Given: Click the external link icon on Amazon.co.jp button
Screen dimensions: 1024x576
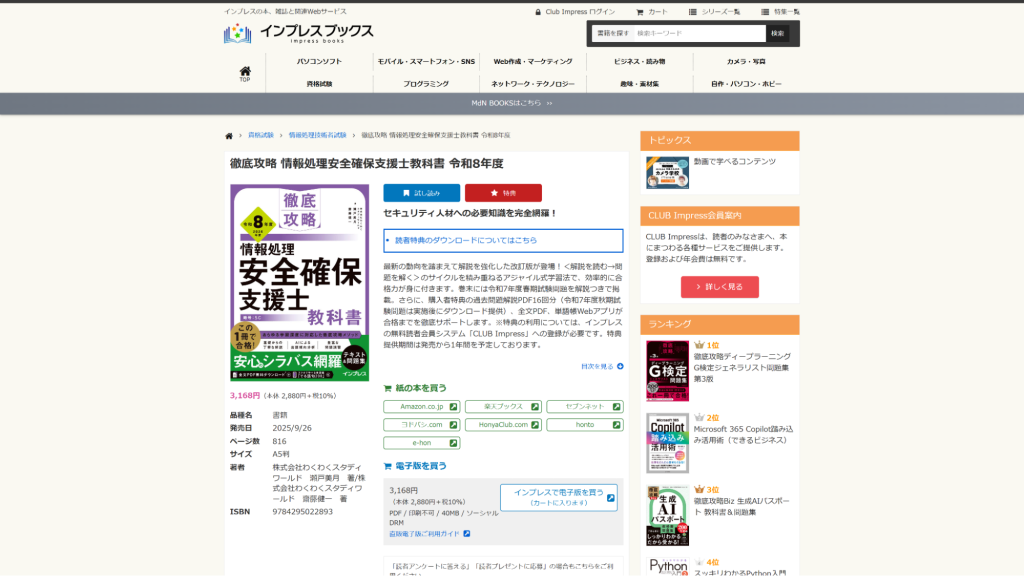Looking at the screenshot, I should click(x=453, y=406).
